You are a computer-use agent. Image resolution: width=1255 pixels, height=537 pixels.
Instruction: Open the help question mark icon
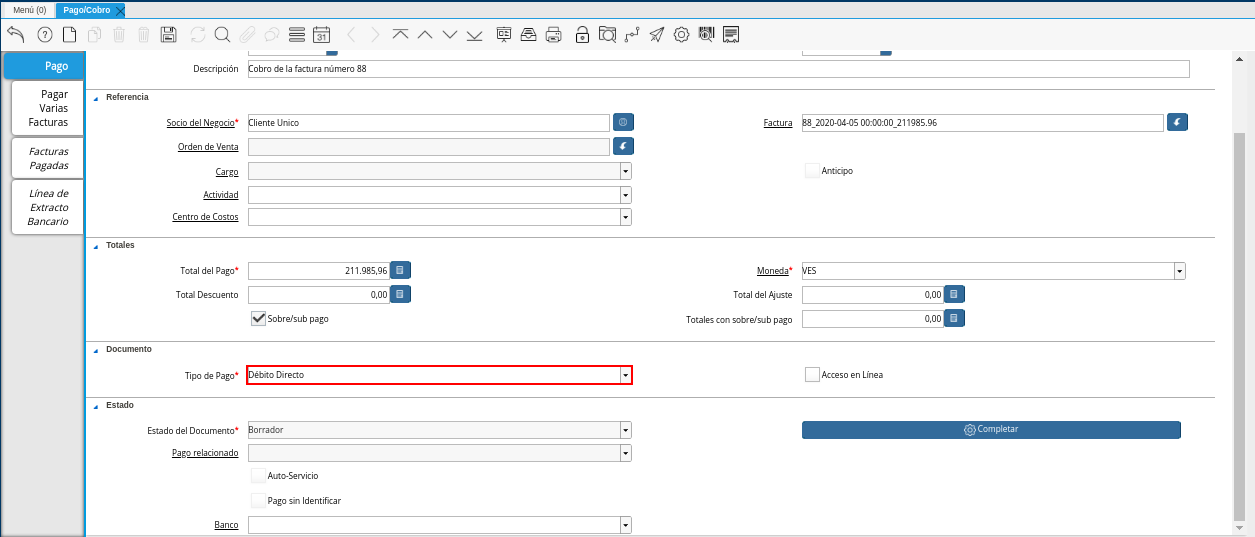[x=44, y=35]
